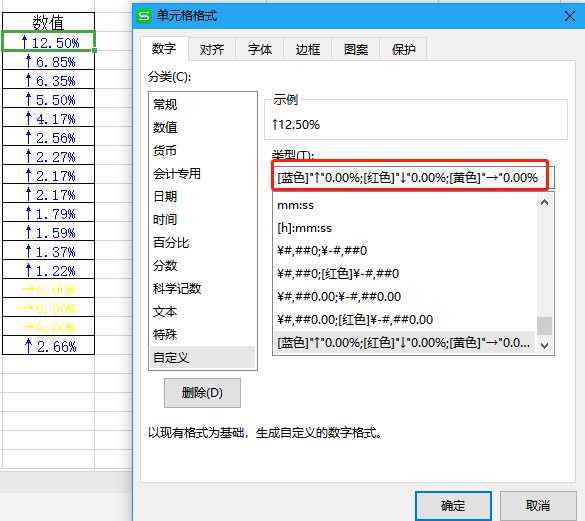Choose the [h]:mm:ss format
The height and width of the screenshot is (521, 585).
[405, 228]
